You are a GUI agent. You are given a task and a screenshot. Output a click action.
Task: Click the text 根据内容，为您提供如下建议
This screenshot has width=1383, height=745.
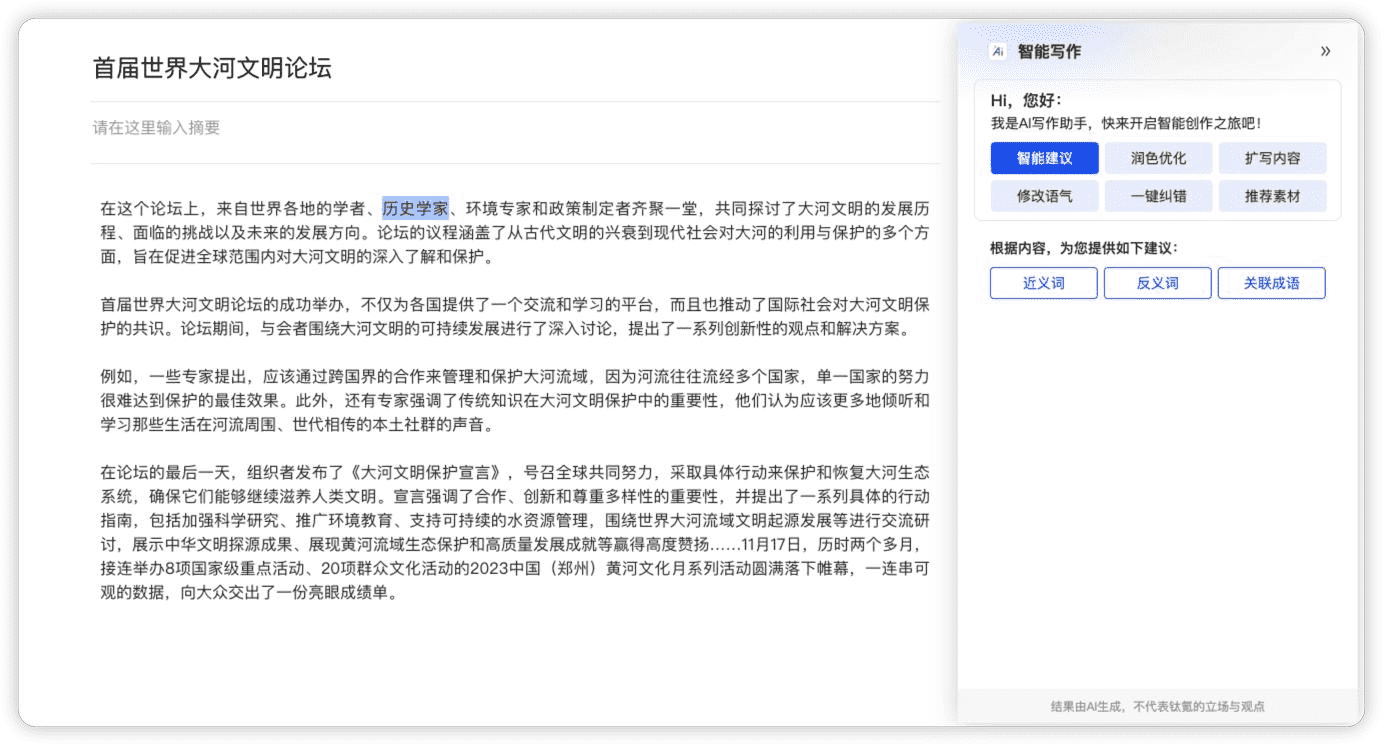(1084, 248)
